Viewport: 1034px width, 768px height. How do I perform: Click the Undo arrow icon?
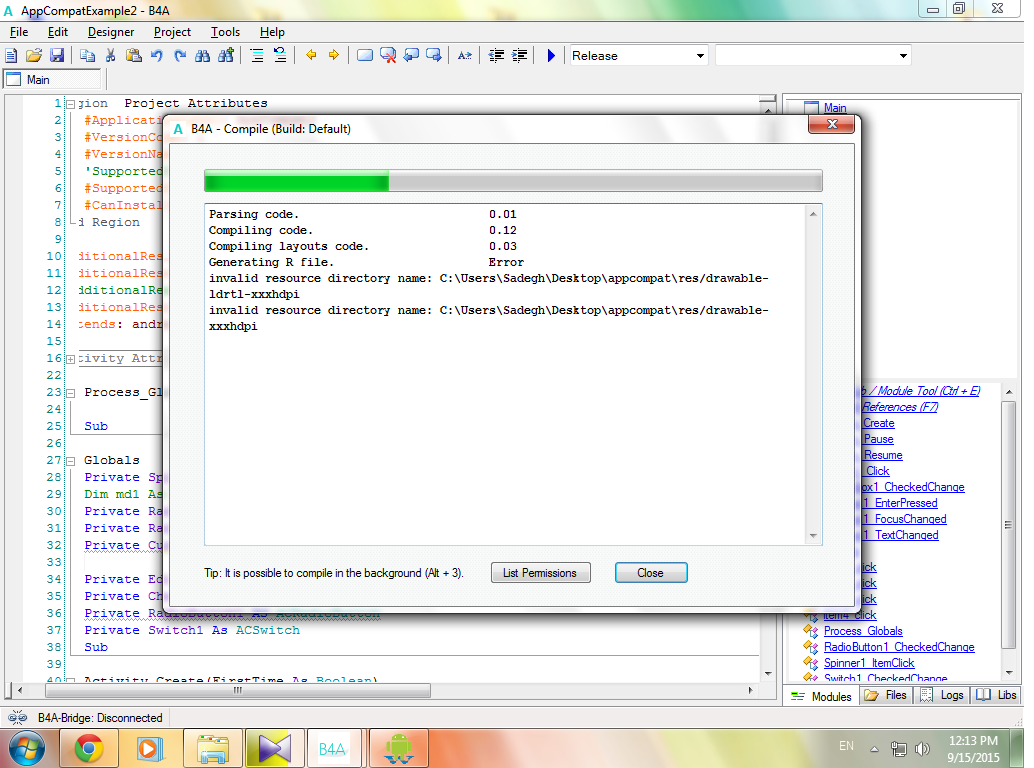pyautogui.click(x=157, y=56)
